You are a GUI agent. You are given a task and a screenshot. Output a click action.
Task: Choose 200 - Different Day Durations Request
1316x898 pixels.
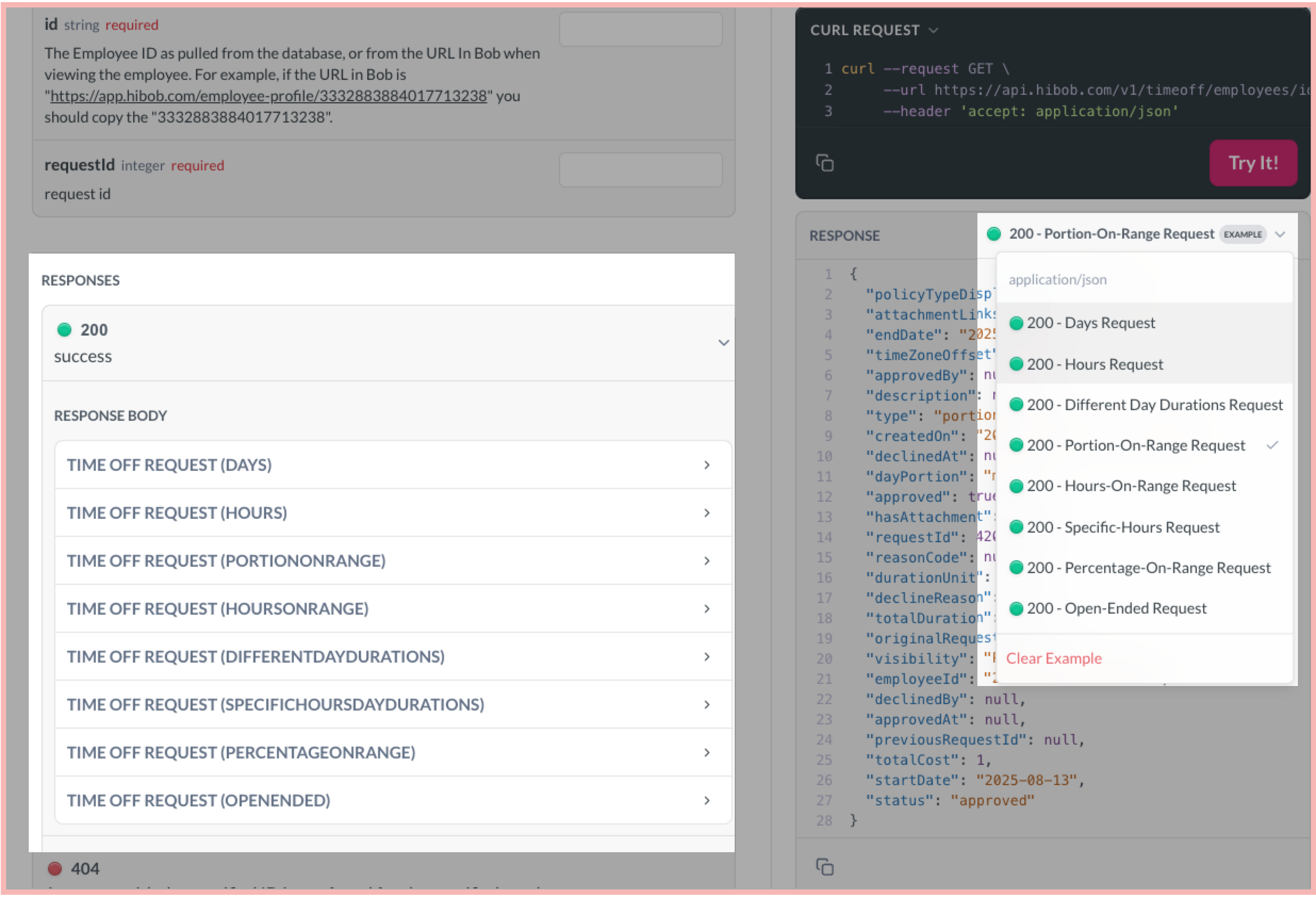(x=1145, y=404)
